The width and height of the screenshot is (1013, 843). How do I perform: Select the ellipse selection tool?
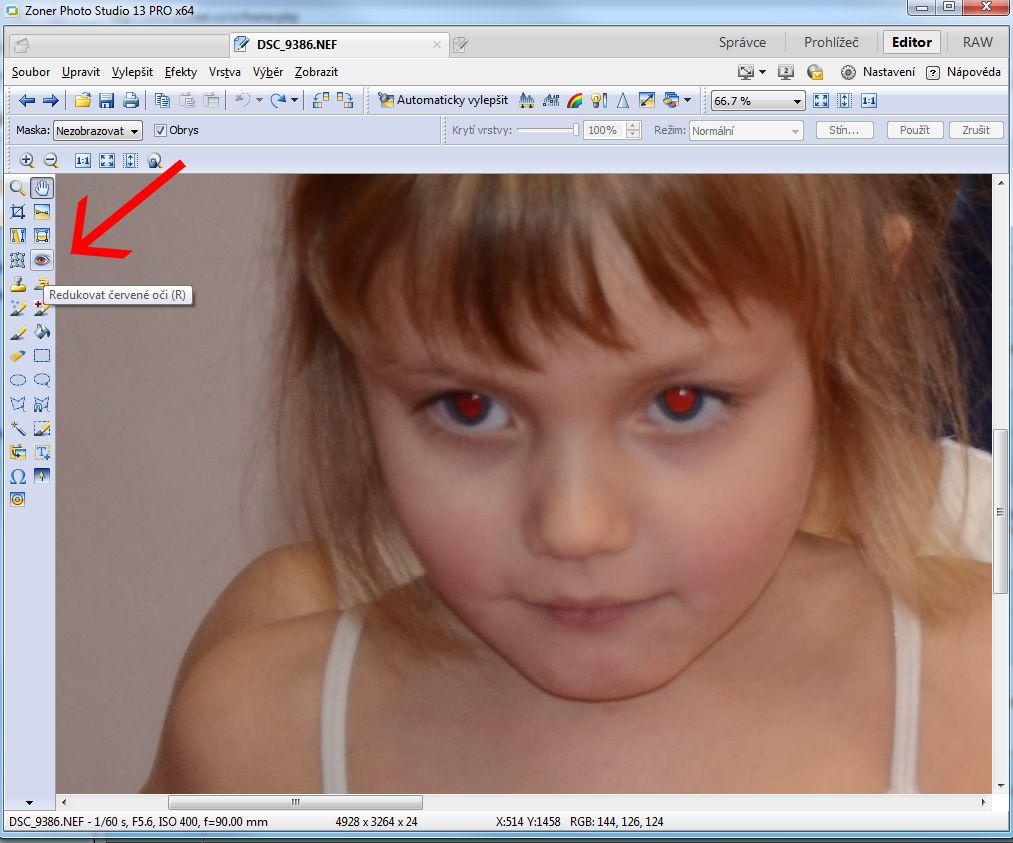click(17, 380)
